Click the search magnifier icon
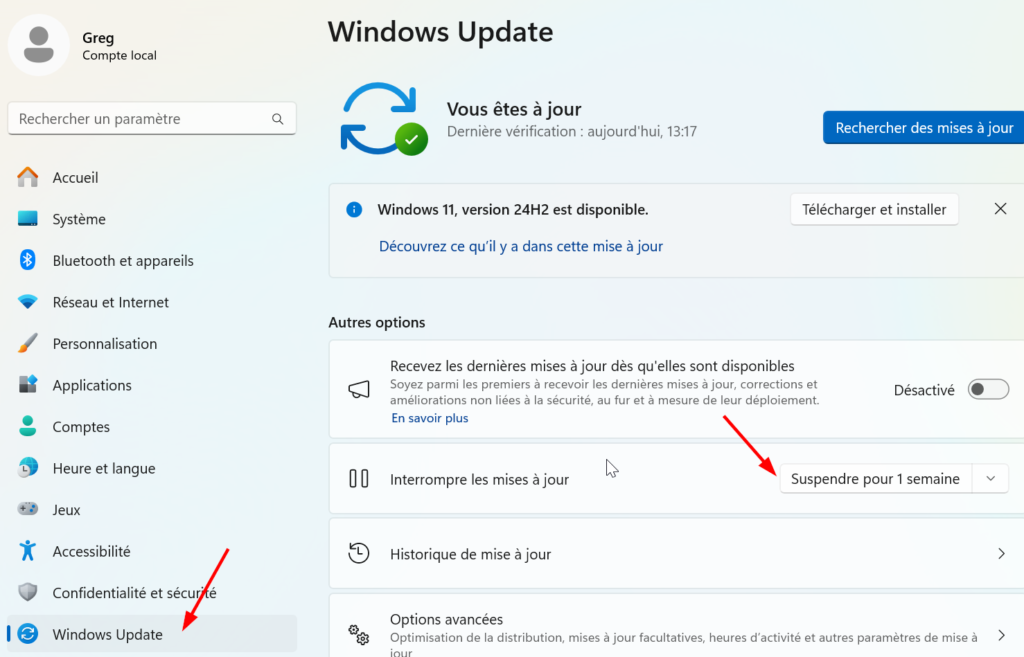This screenshot has height=657, width=1024. click(278, 119)
